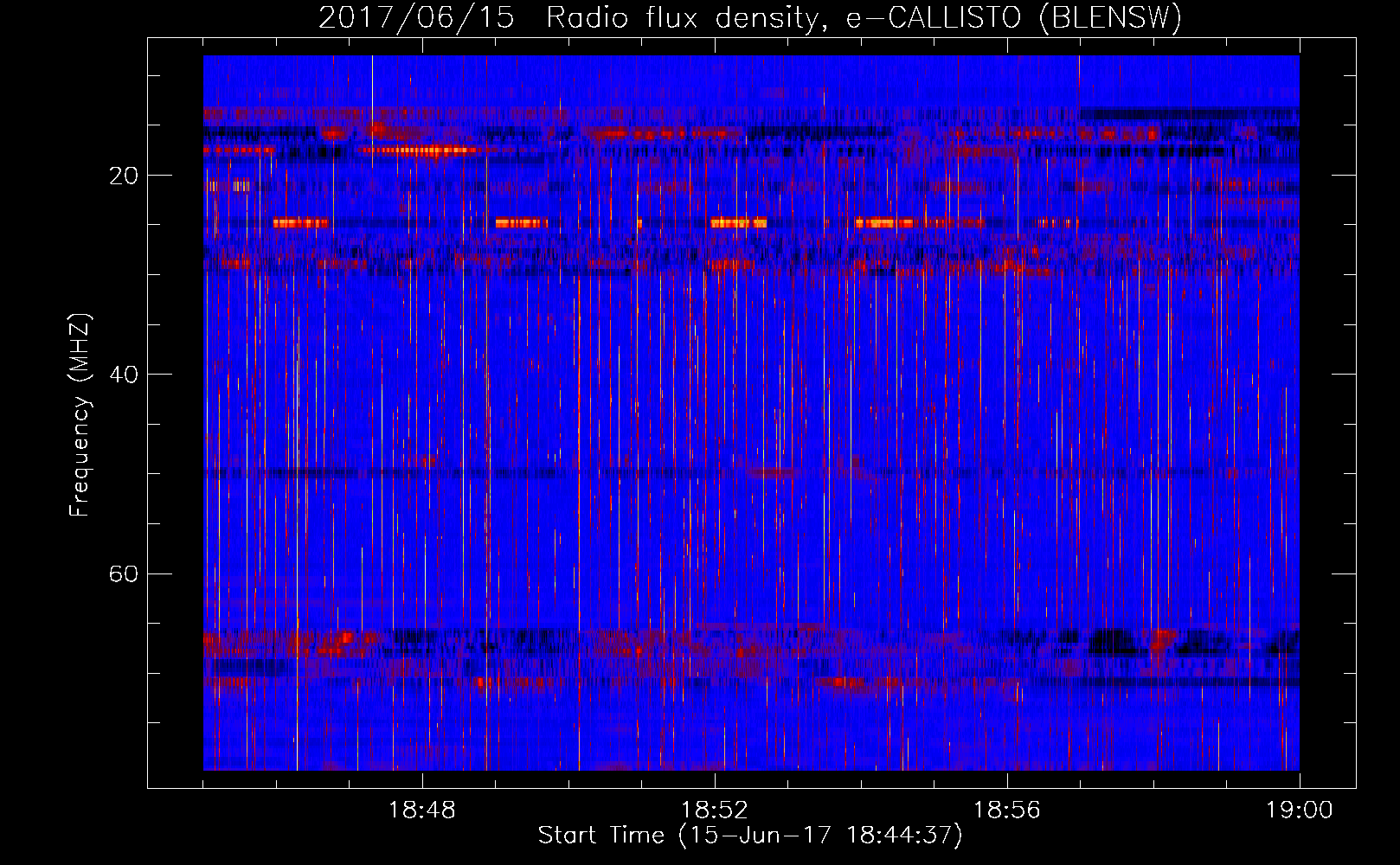Viewport: 1400px width, 865px height.
Task: Click the 'Frequency (MHZ)' y-axis label
Action: pyautogui.click(x=80, y=415)
